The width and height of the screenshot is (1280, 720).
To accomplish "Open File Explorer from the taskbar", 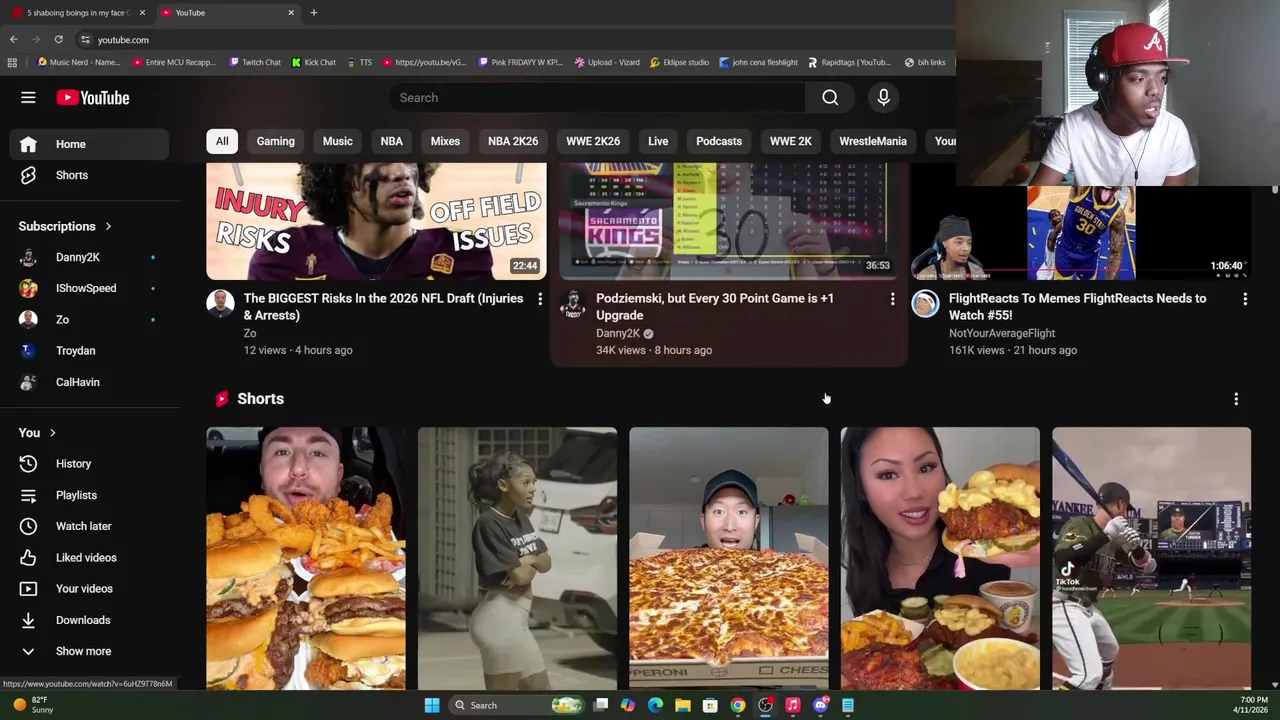I will point(683,705).
